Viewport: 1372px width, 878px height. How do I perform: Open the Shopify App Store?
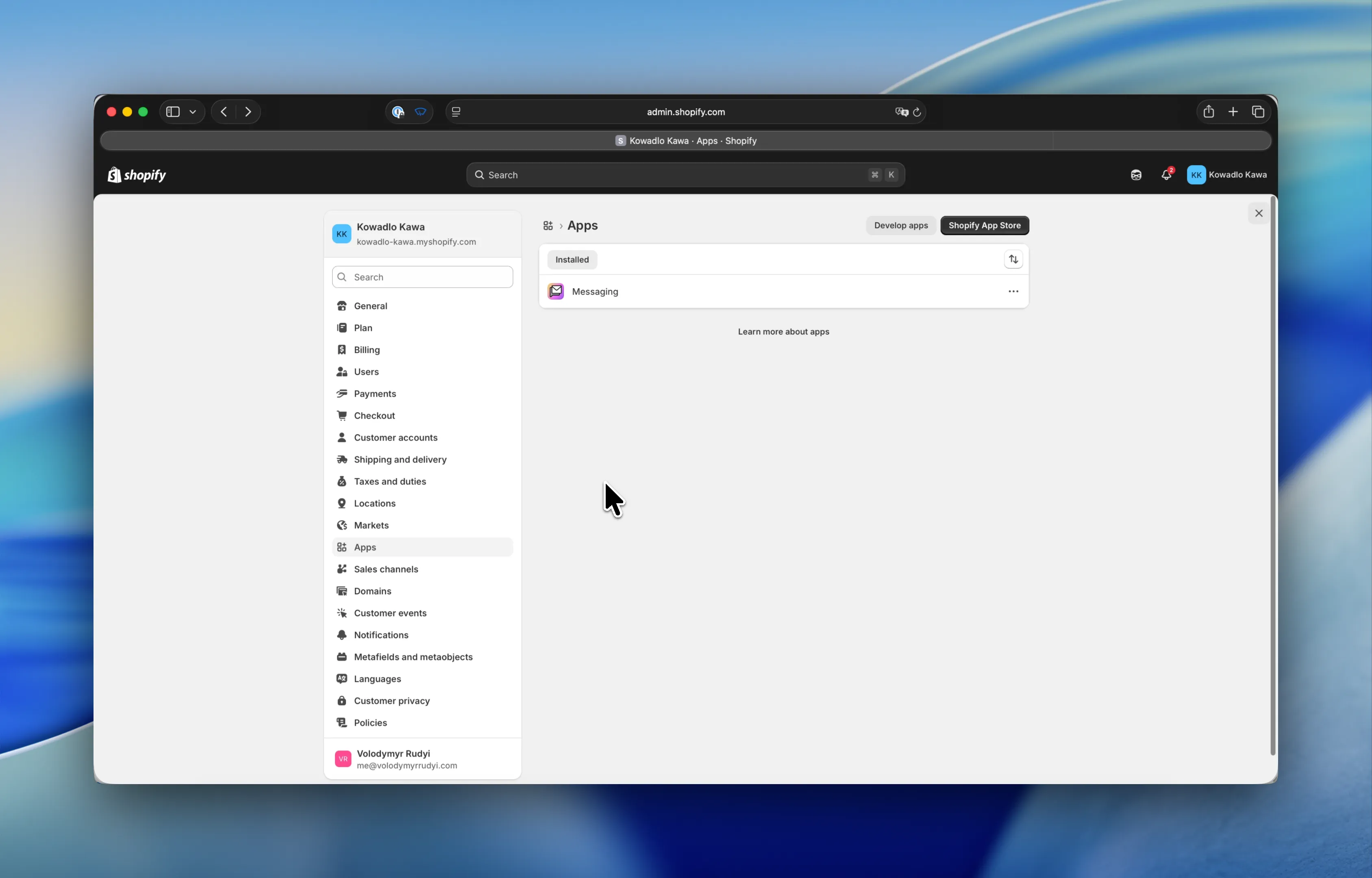pos(985,225)
